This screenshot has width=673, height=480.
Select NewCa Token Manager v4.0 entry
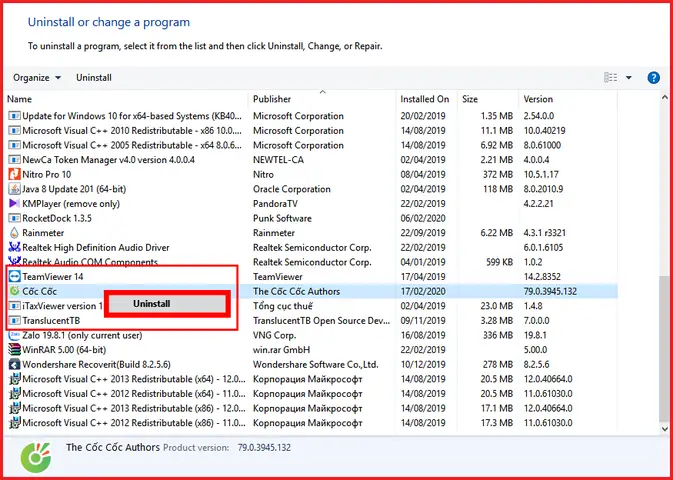109,160
